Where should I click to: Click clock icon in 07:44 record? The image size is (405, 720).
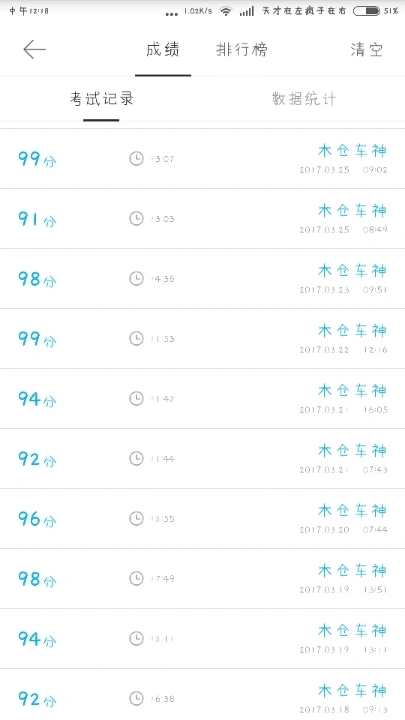tap(136, 519)
